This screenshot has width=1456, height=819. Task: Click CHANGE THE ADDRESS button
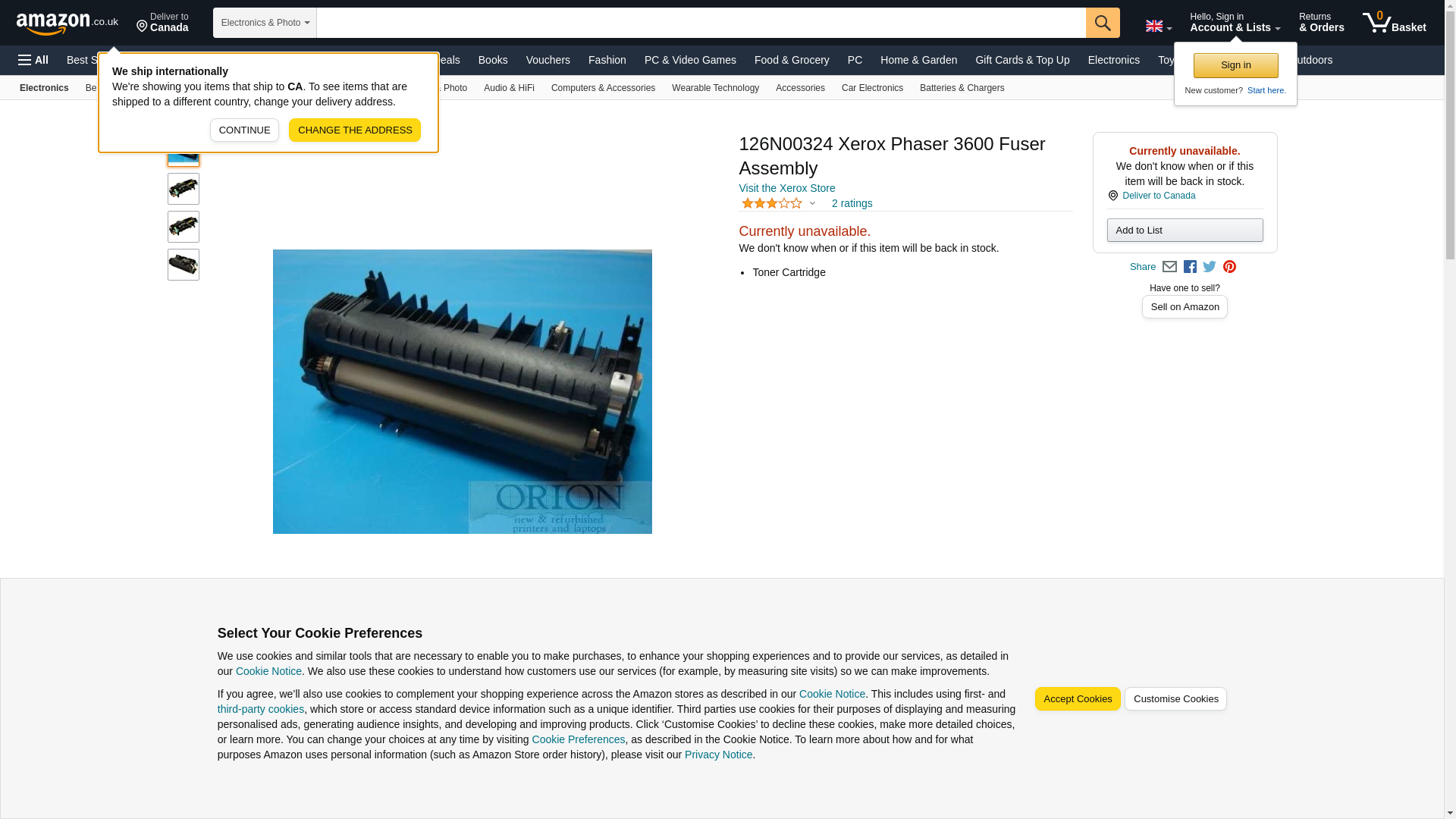355,130
